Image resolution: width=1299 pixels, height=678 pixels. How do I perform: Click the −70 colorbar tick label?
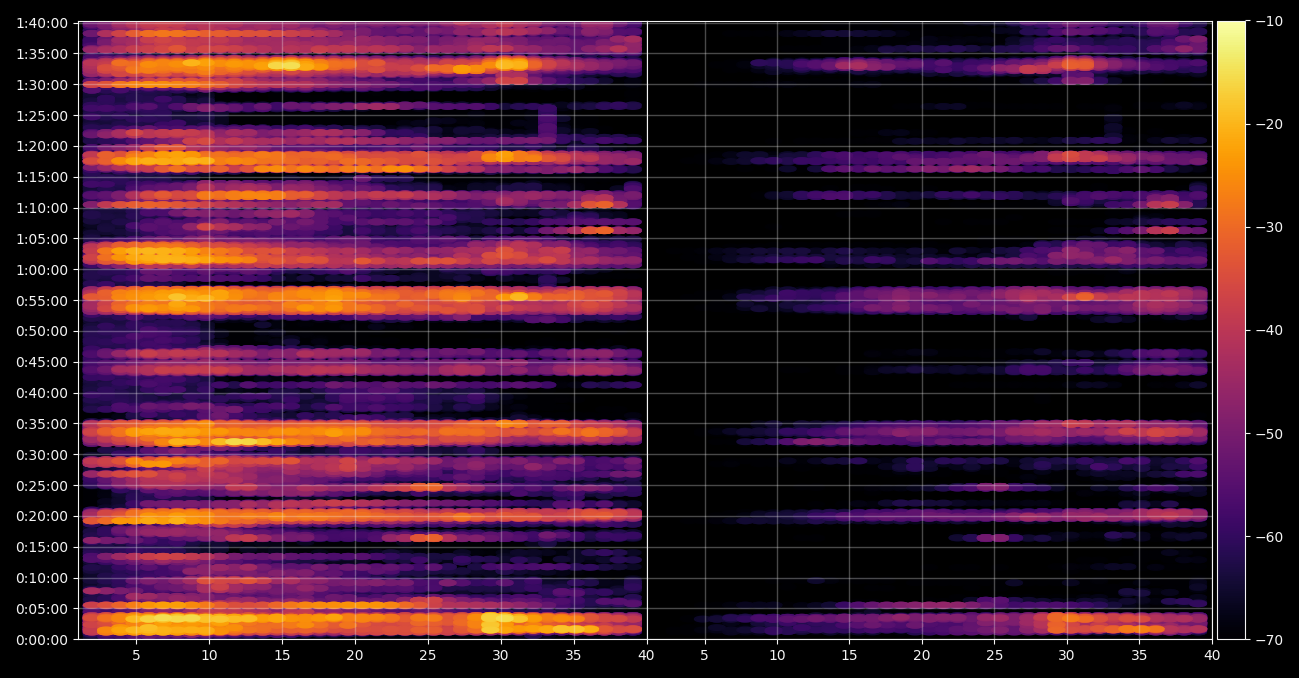click(1270, 639)
